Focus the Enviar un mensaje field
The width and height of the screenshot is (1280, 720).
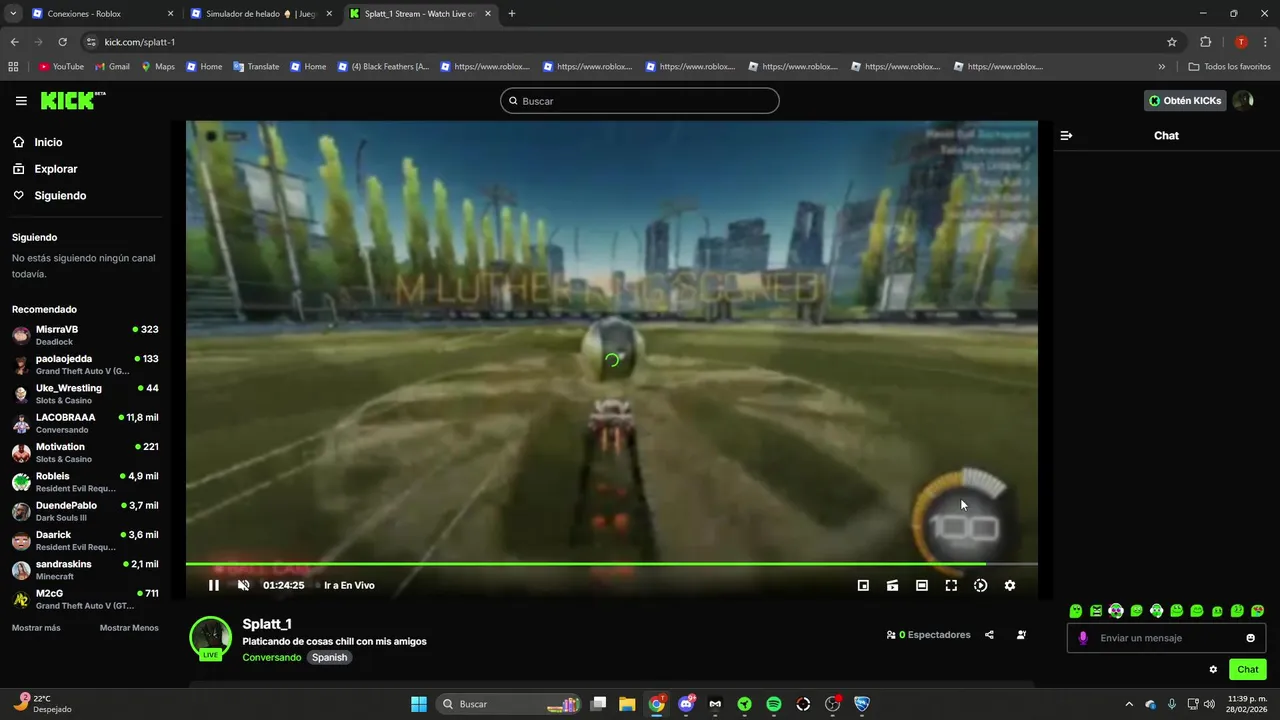[1166, 638]
